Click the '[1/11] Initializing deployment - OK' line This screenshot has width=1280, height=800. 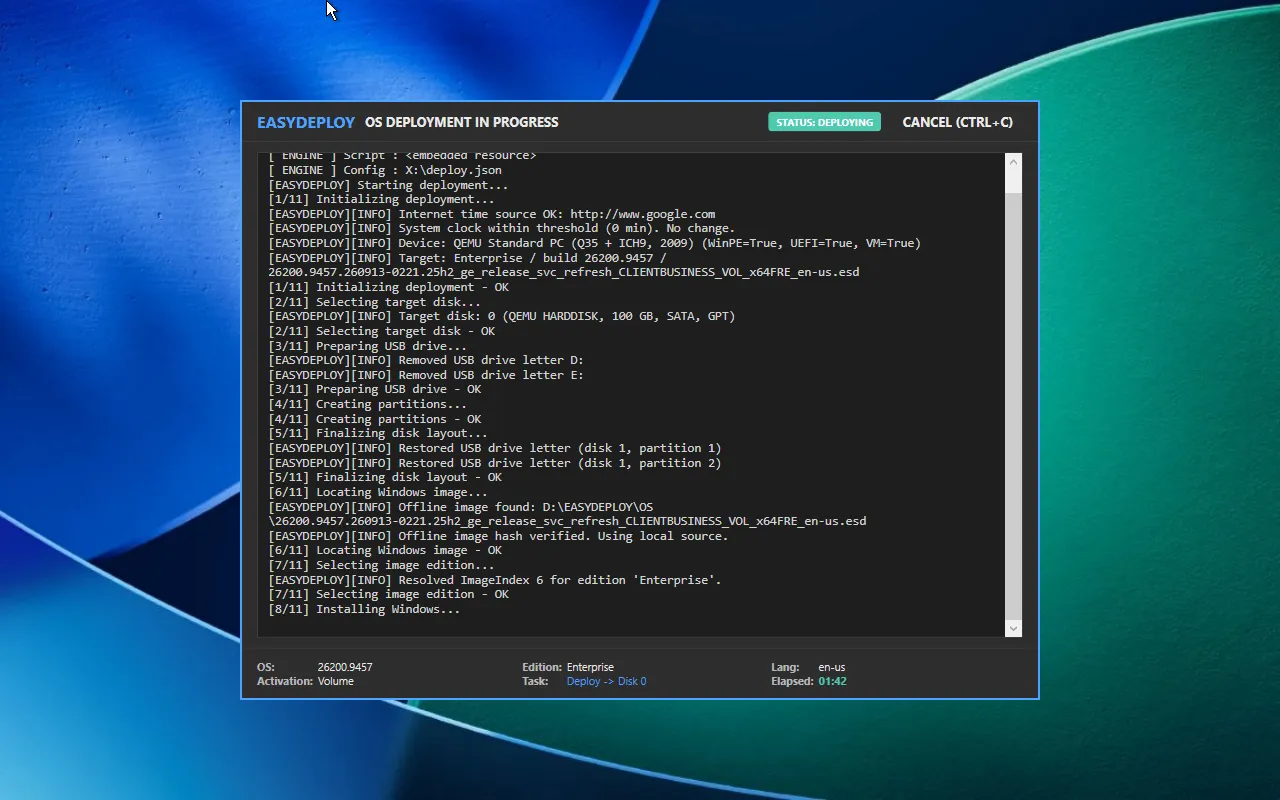point(388,287)
